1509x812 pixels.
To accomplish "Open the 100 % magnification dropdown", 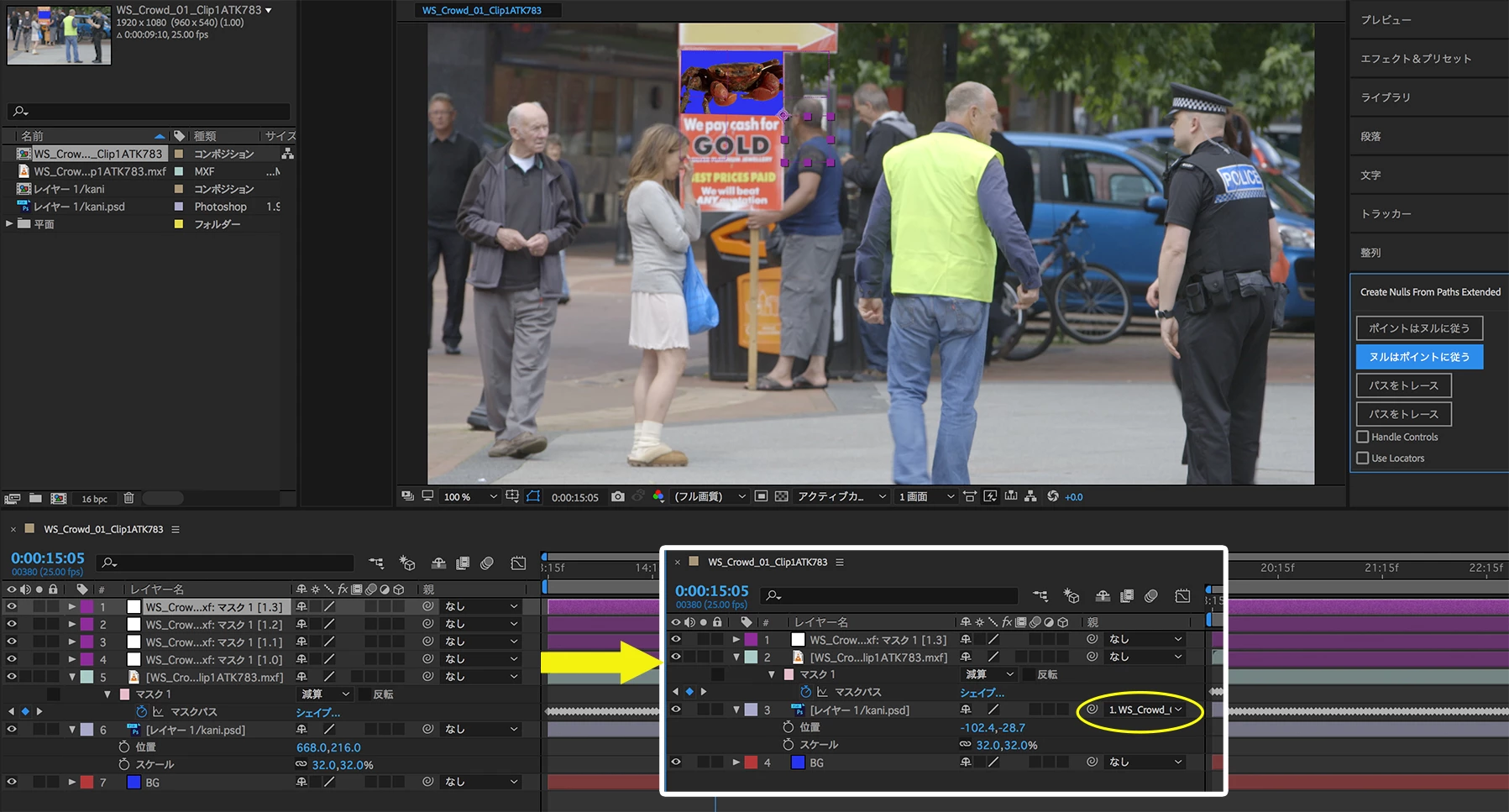I will click(470, 496).
